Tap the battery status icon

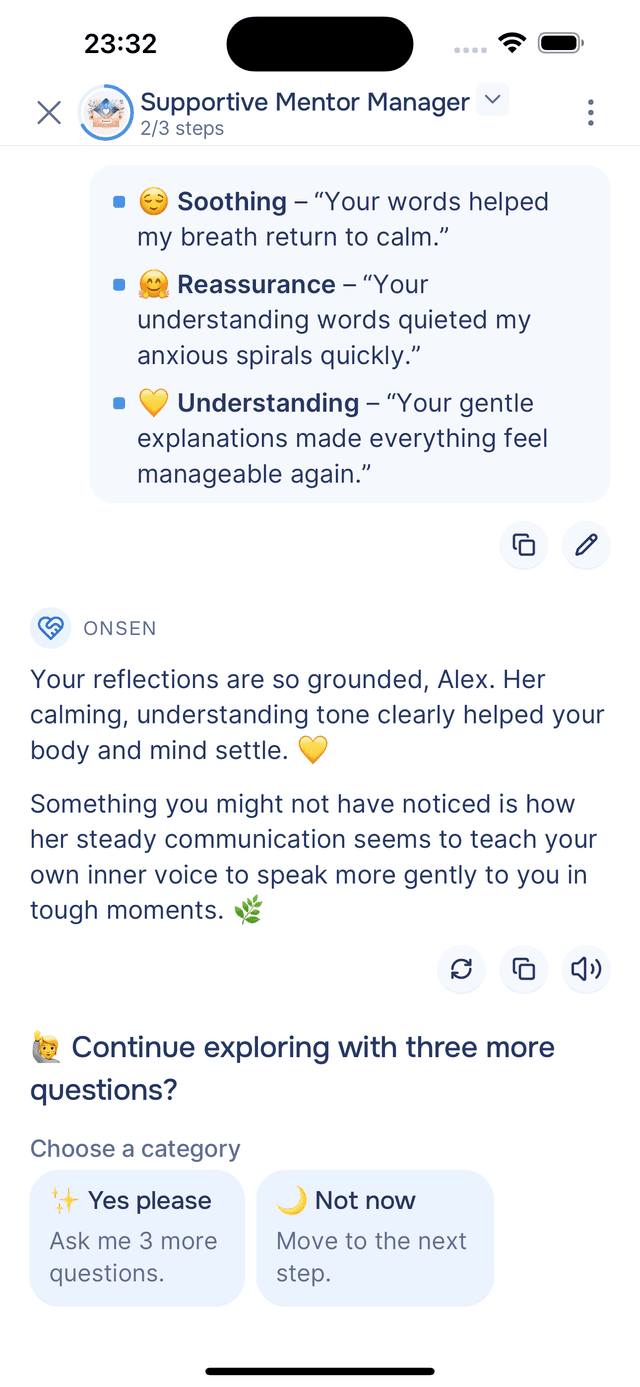tap(560, 43)
